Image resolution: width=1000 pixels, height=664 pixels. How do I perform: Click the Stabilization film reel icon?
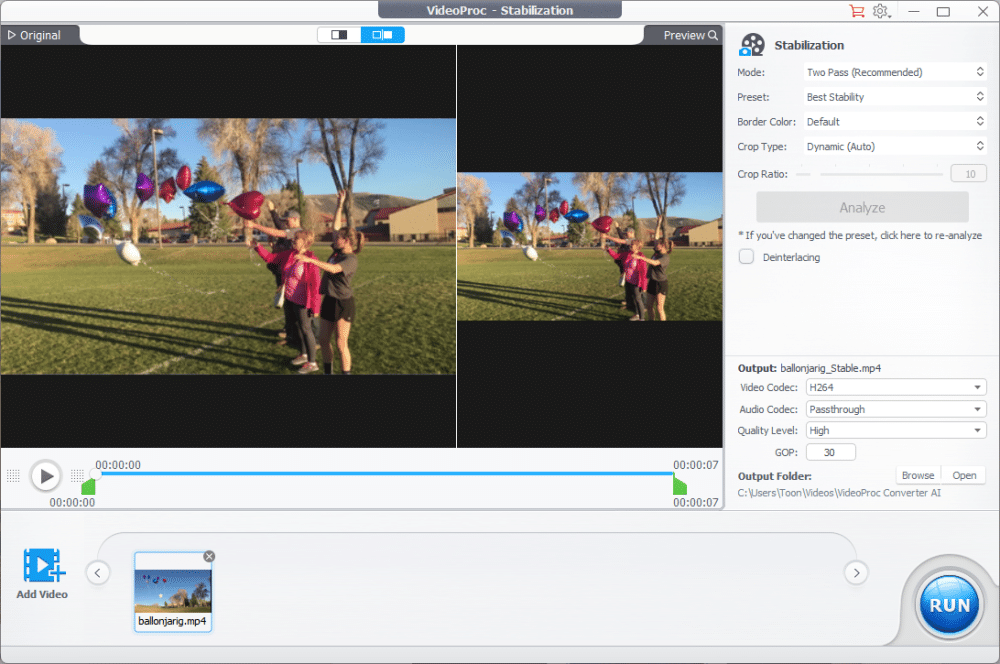[x=752, y=45]
